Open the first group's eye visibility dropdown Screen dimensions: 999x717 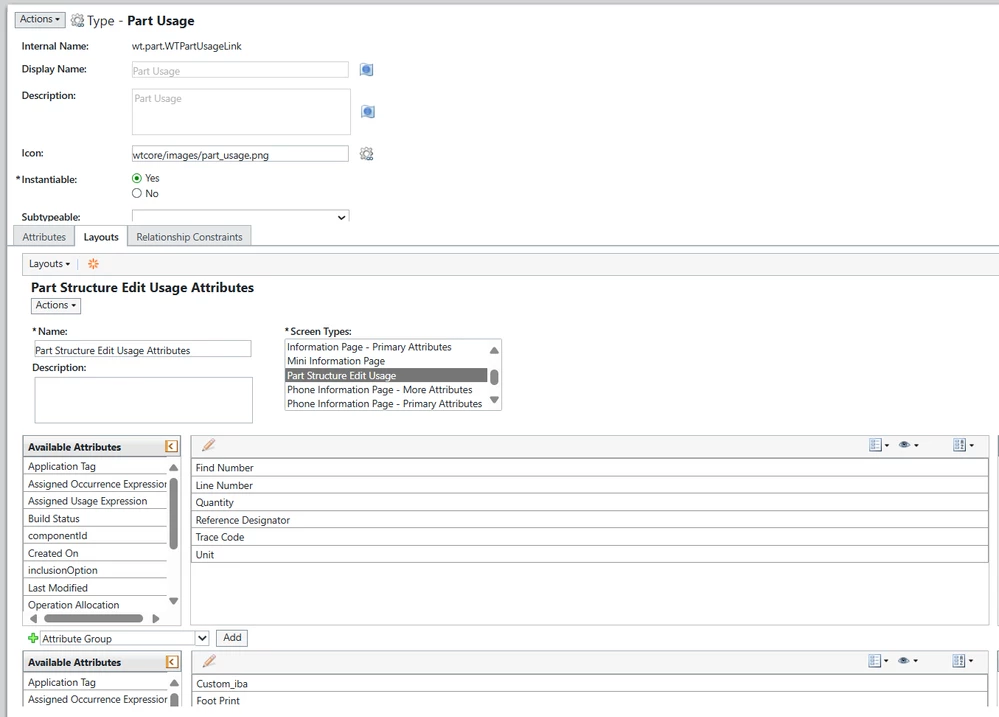point(908,445)
